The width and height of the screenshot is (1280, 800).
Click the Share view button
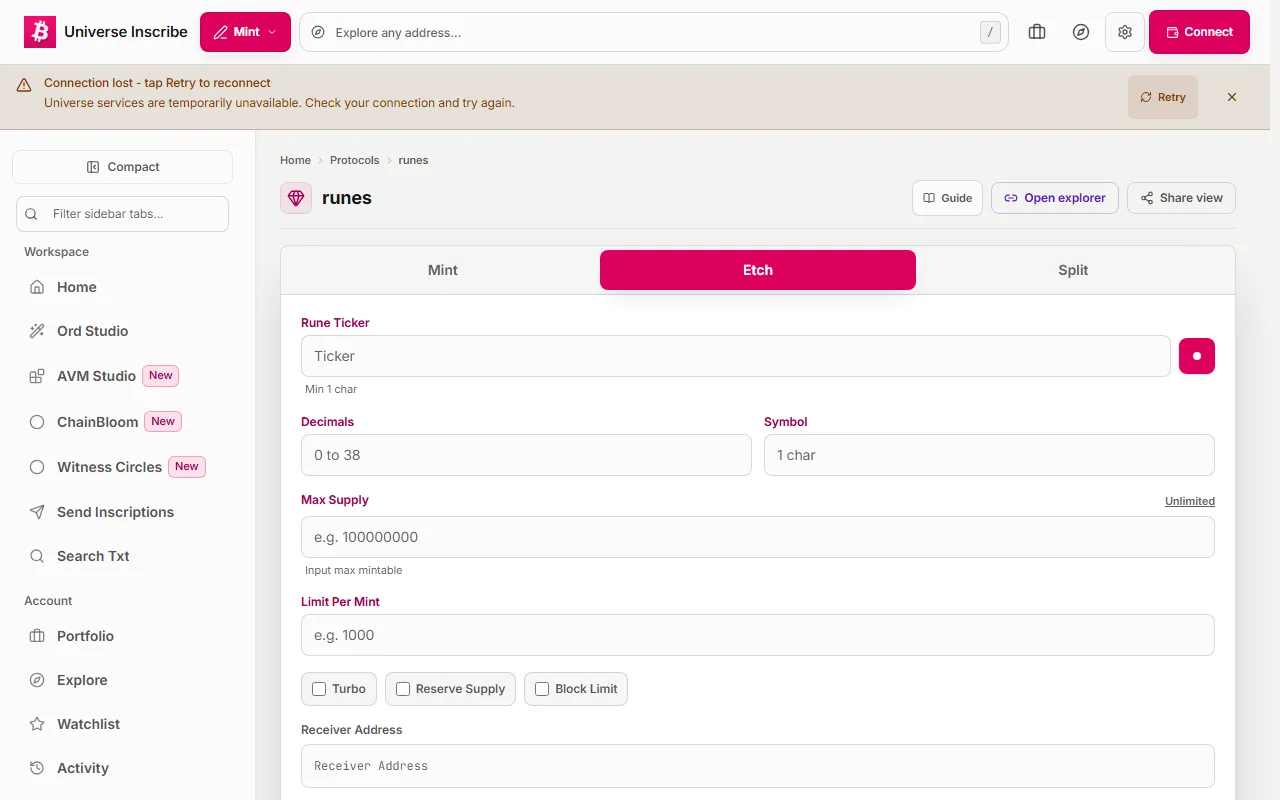pos(1181,198)
